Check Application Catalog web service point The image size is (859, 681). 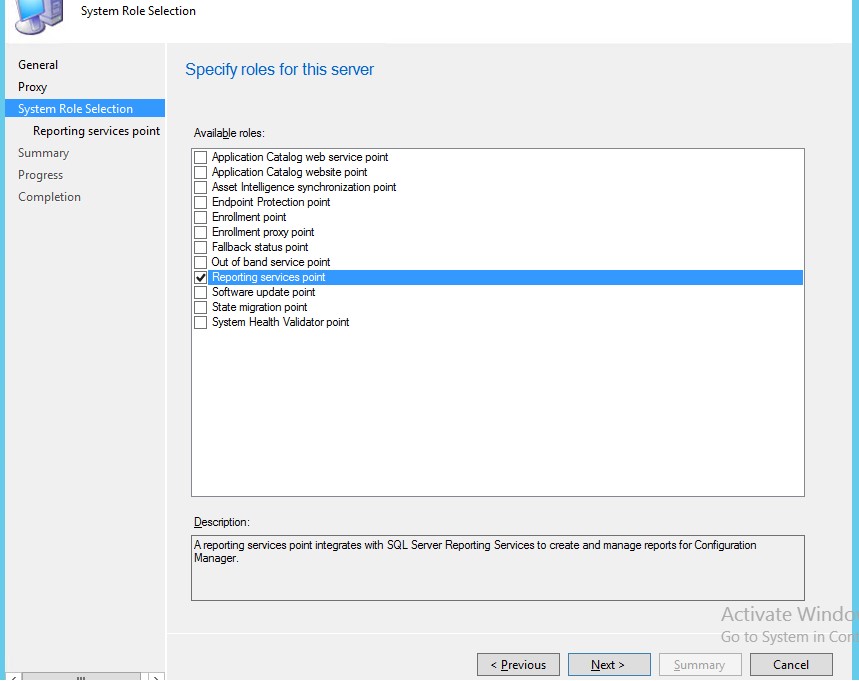point(201,157)
